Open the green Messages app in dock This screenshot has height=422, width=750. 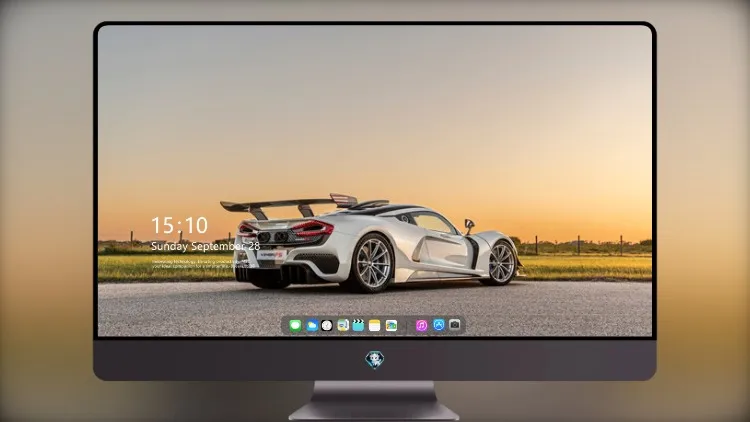point(295,326)
